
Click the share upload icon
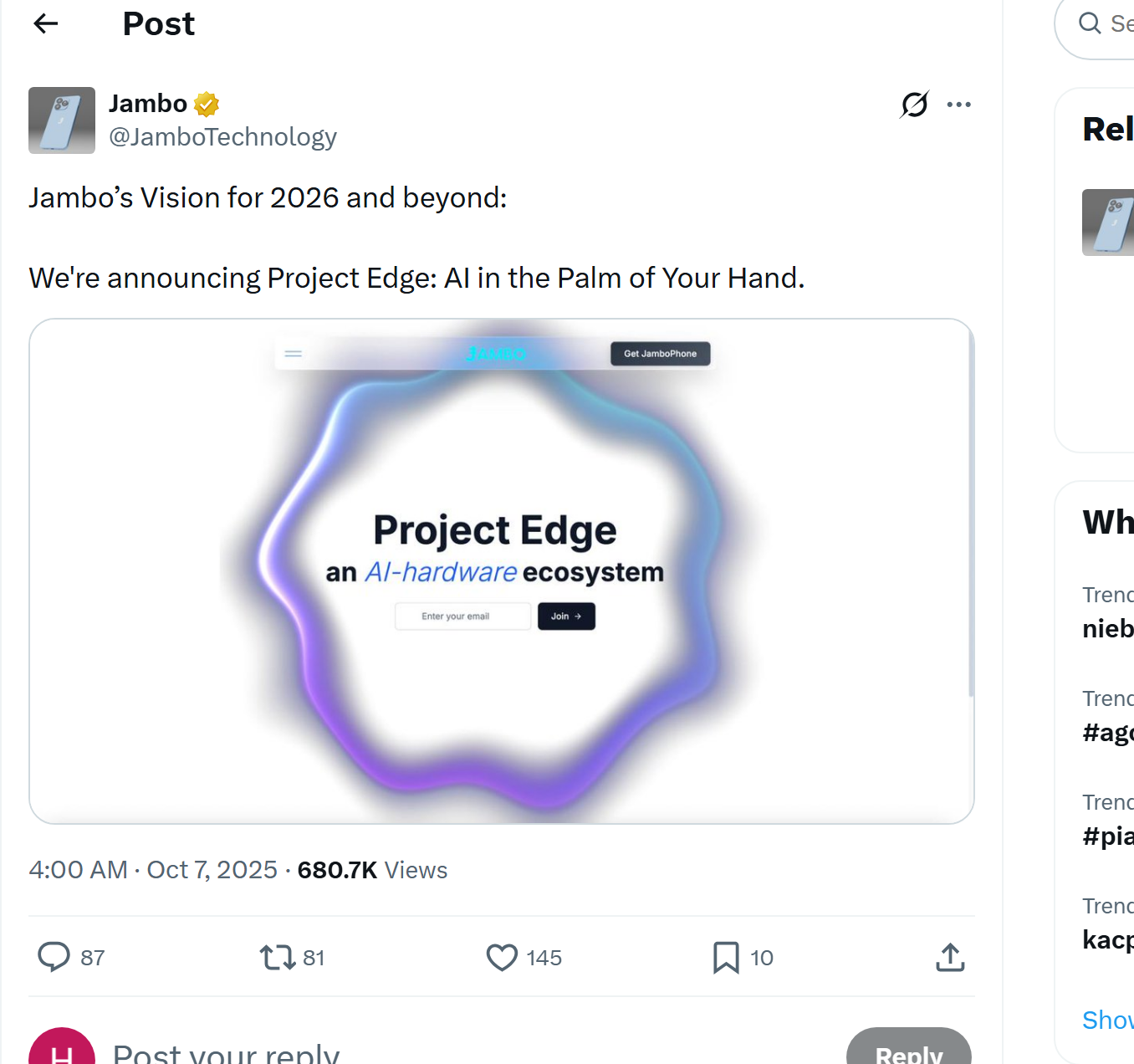click(x=950, y=957)
